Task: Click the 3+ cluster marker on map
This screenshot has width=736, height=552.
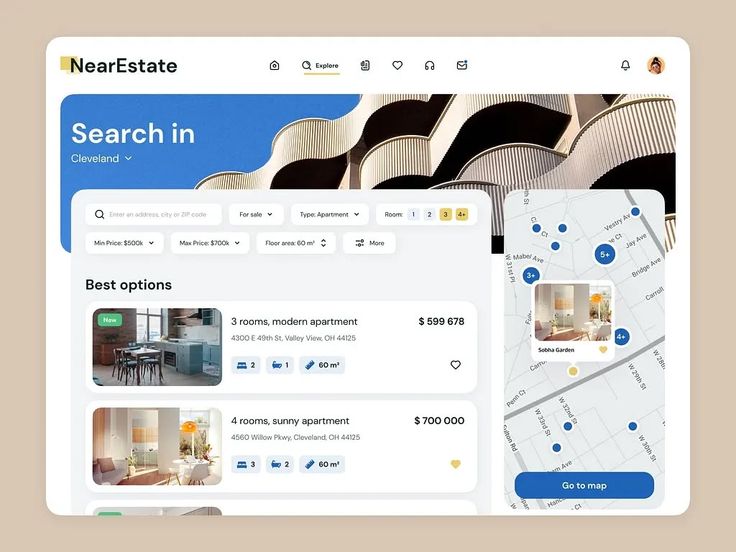Action: click(531, 276)
